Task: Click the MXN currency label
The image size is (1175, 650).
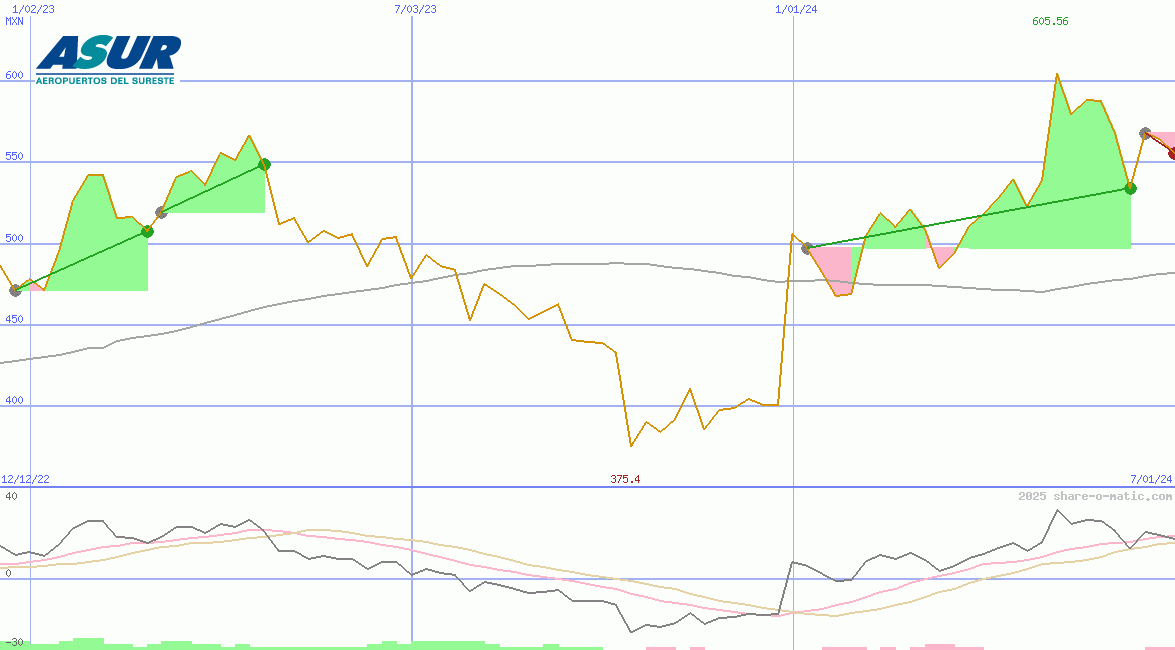Action: (x=14, y=21)
